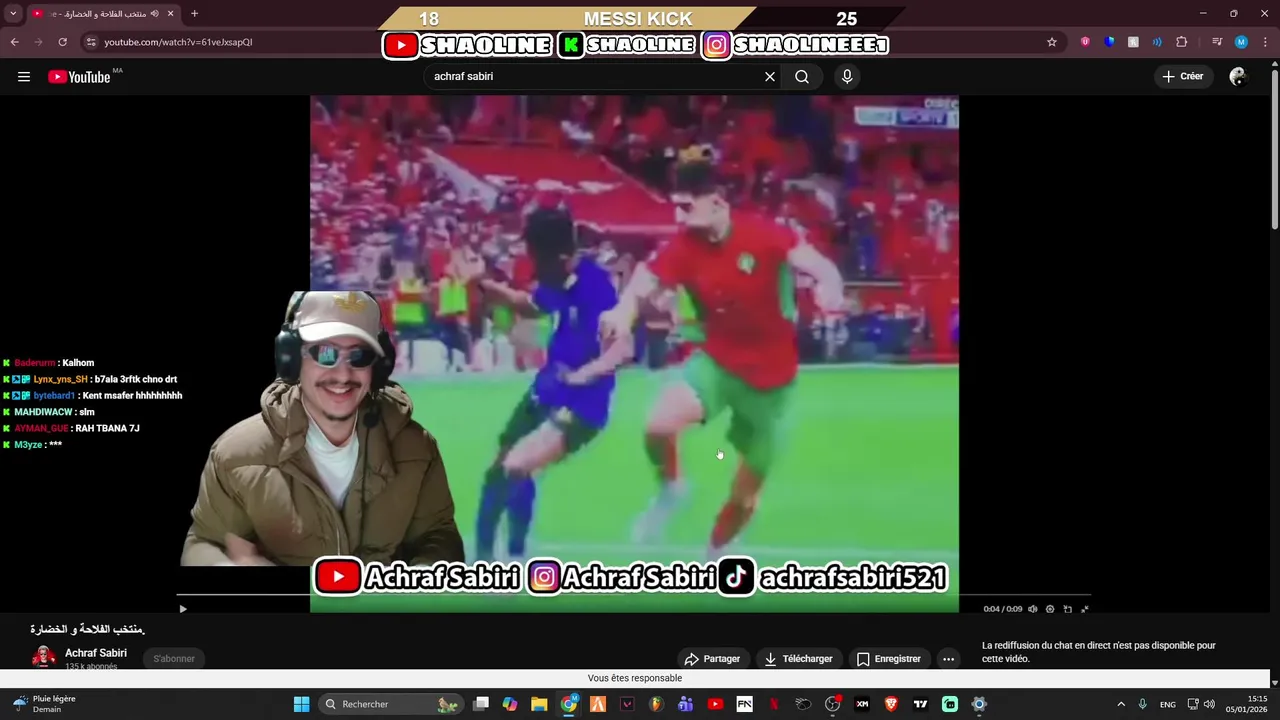Click the taskbar Rechercher search box

[x=390, y=704]
